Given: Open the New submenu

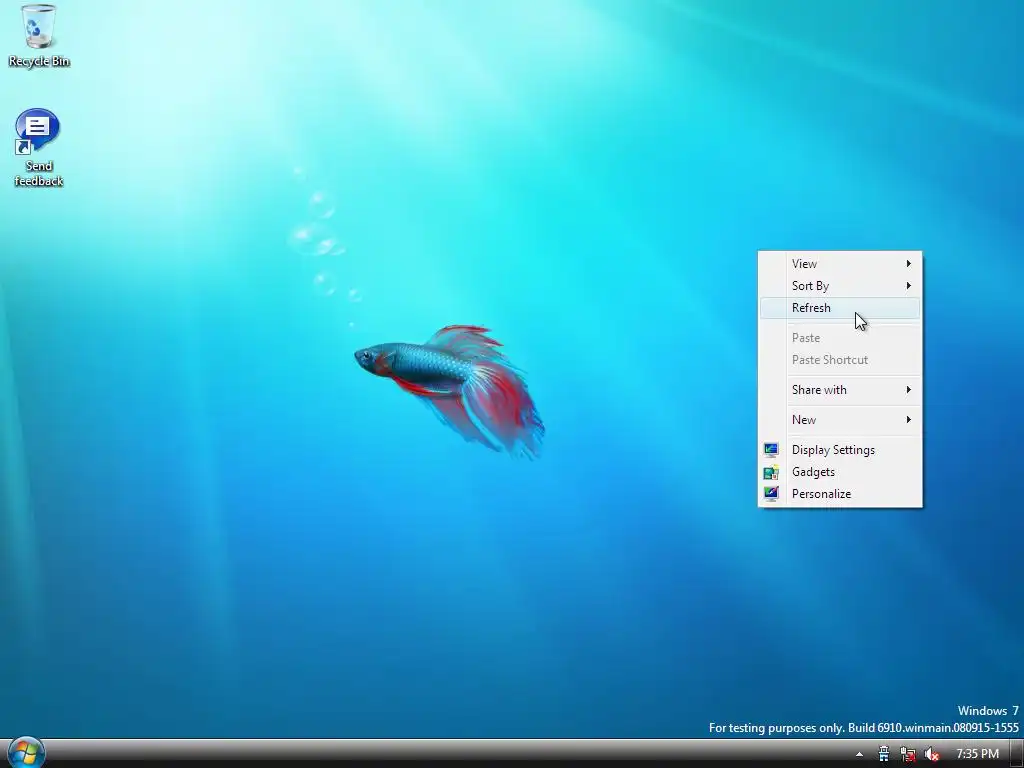Looking at the screenshot, I should [x=840, y=420].
